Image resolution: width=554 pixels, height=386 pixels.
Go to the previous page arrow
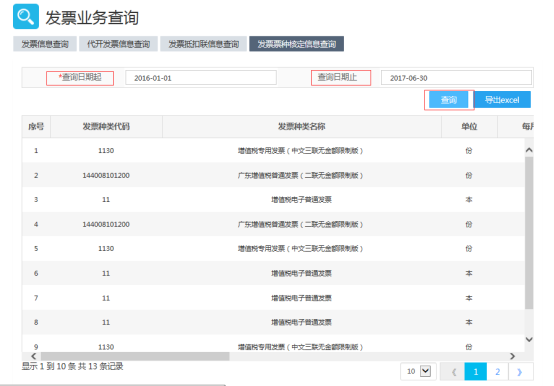tap(454, 372)
